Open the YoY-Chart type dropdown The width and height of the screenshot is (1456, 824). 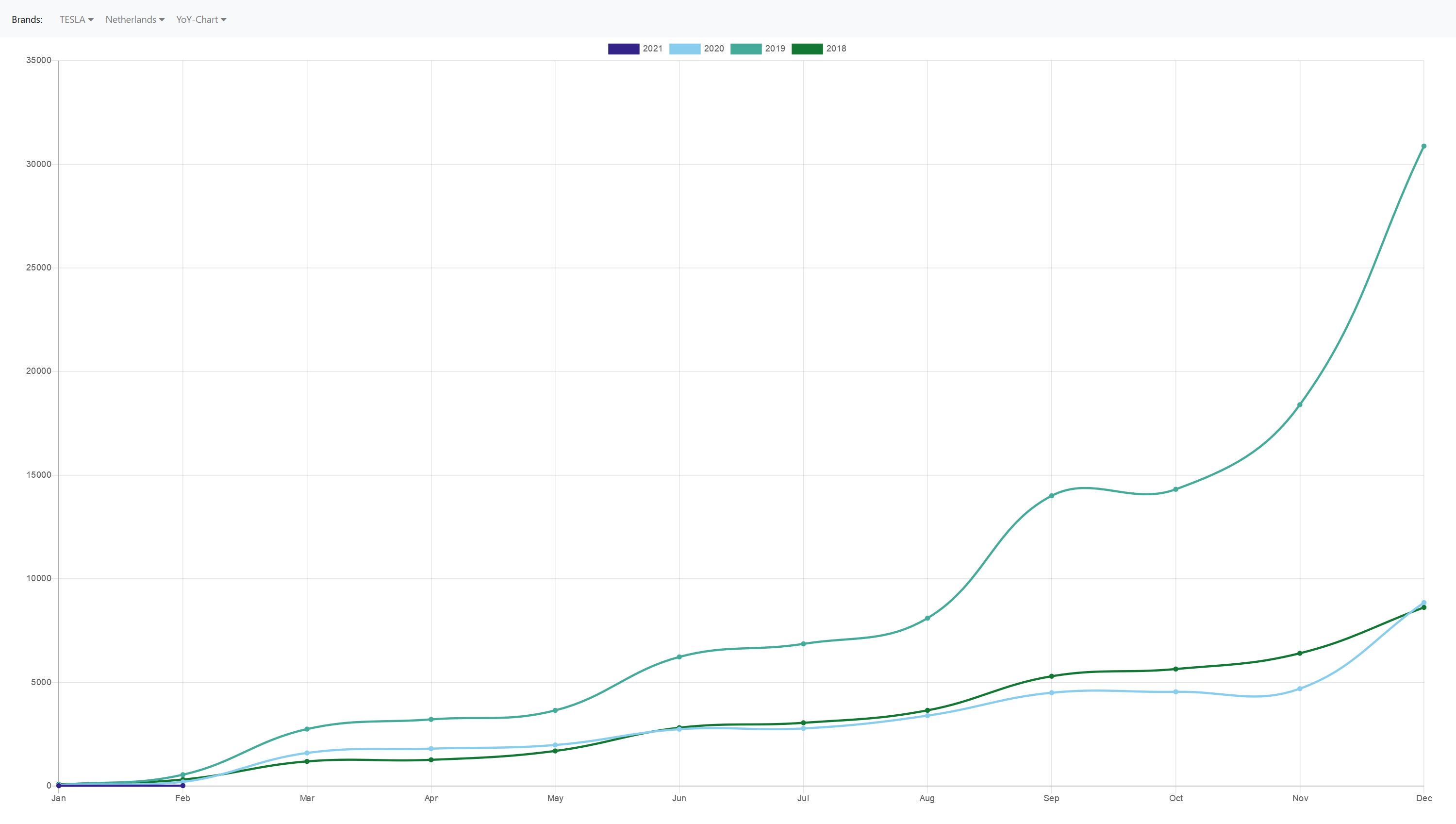(201, 19)
